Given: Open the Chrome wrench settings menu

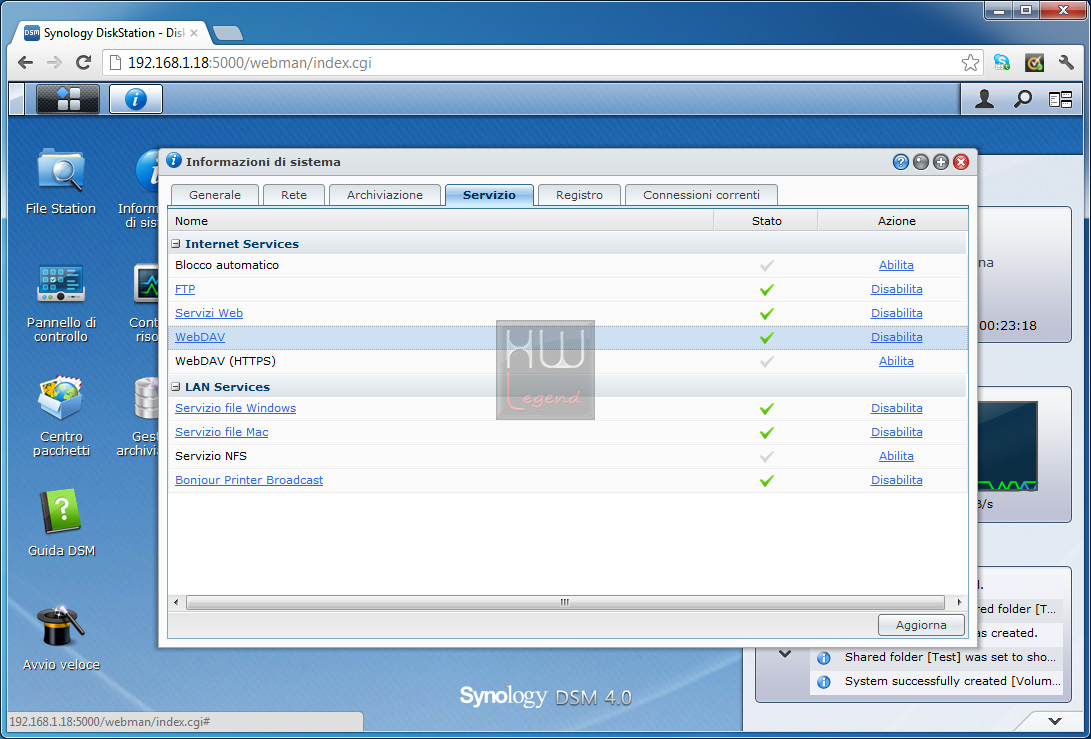Looking at the screenshot, I should point(1066,63).
